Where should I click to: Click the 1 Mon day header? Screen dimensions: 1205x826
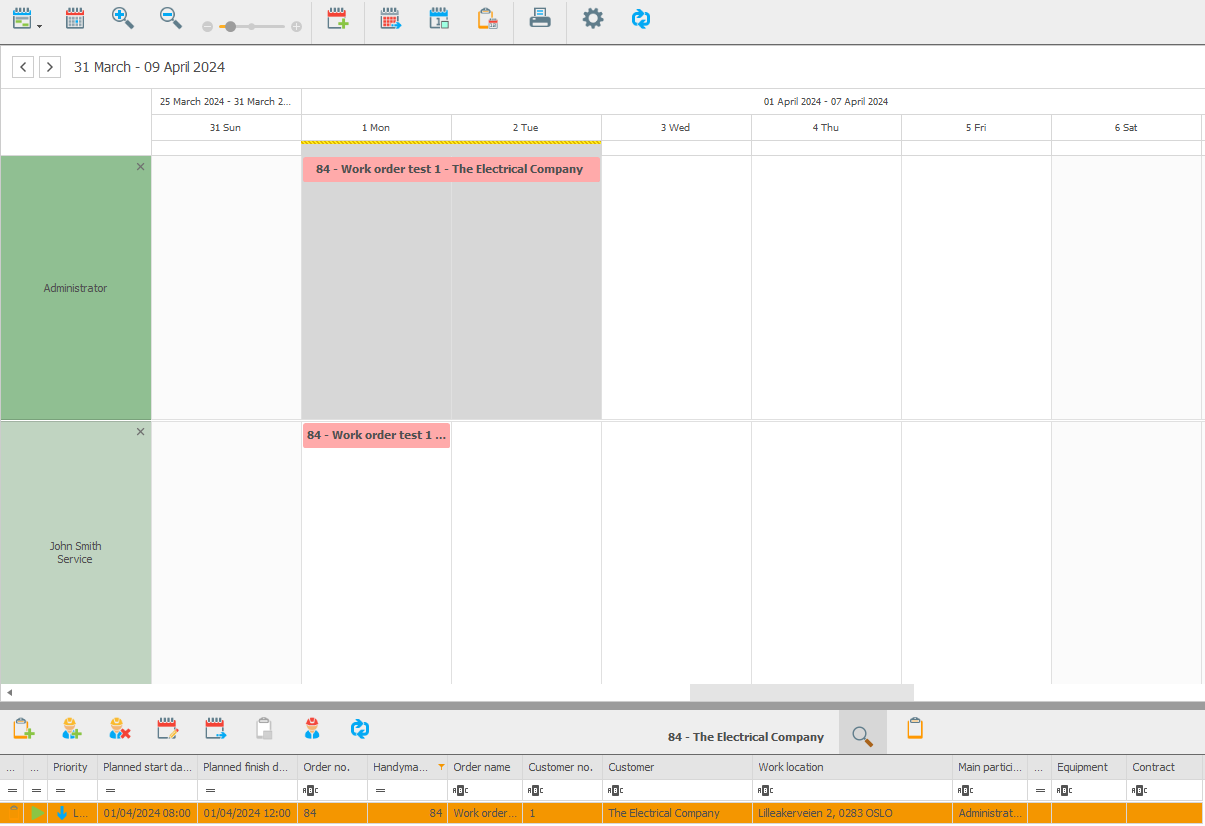(376, 128)
